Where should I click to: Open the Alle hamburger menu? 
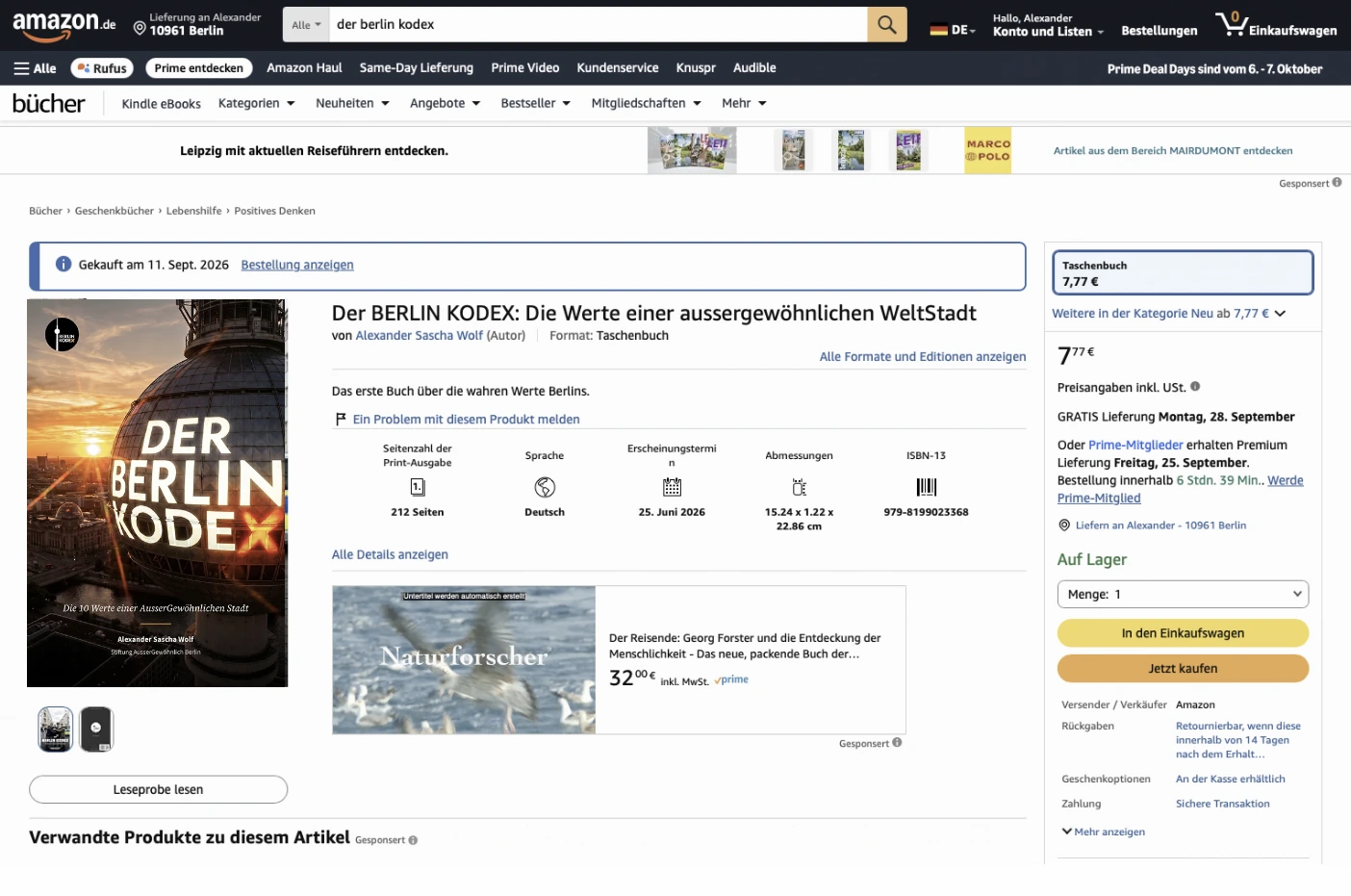pos(35,68)
